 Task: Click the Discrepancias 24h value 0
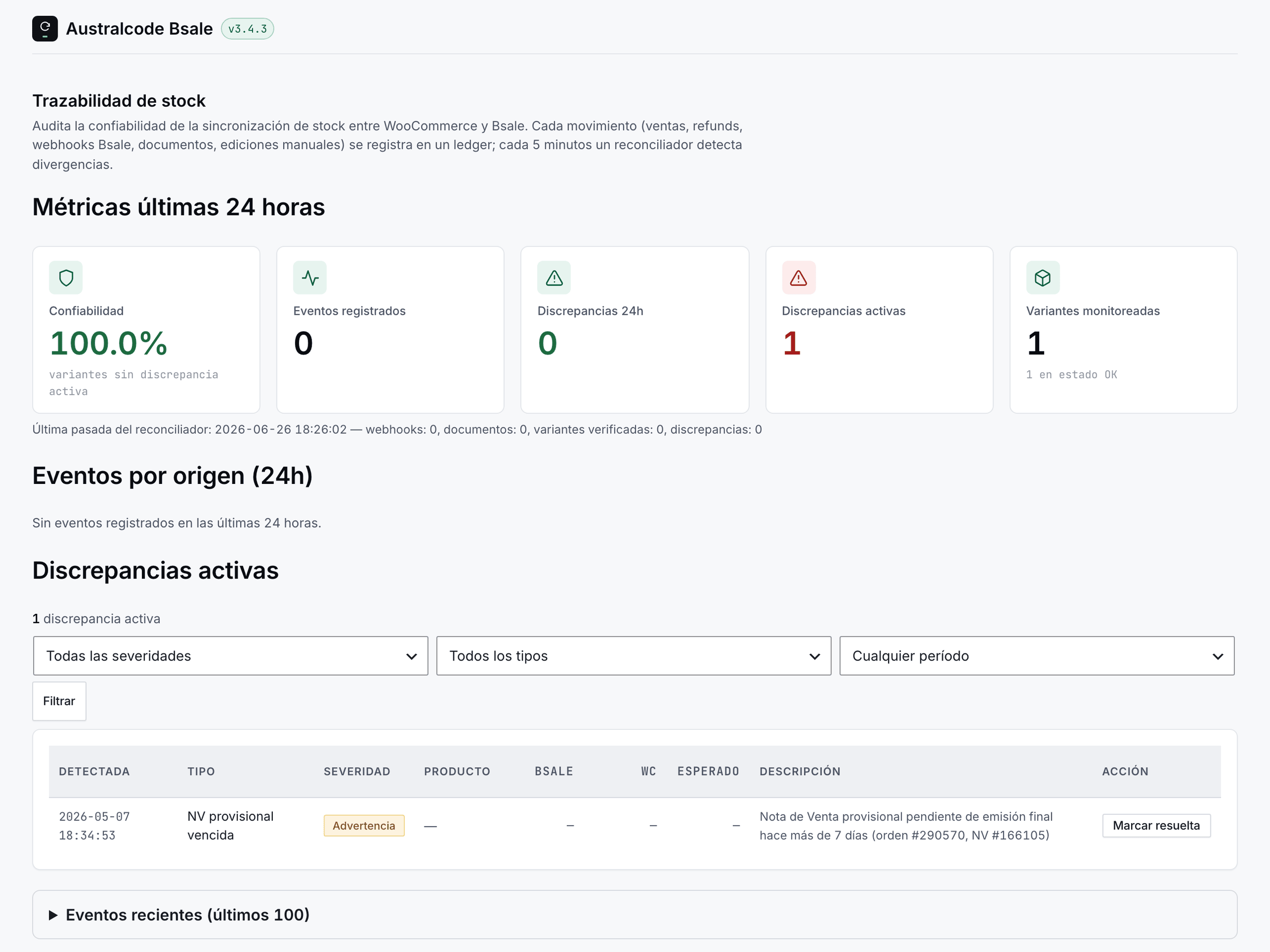[547, 343]
